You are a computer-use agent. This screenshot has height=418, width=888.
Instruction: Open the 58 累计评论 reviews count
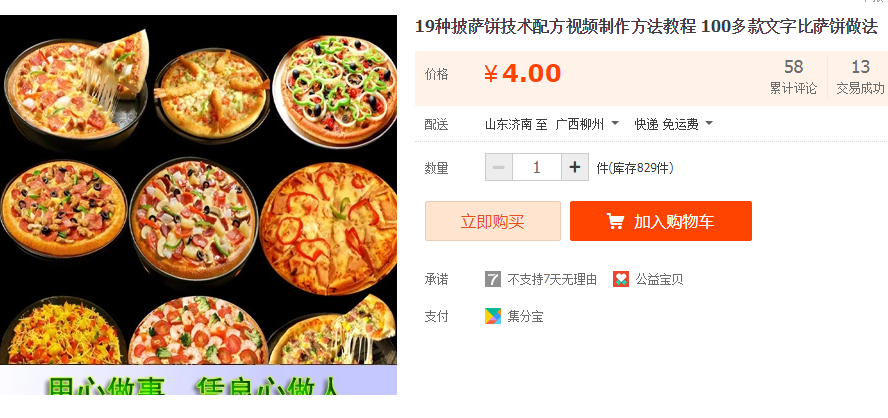[793, 76]
